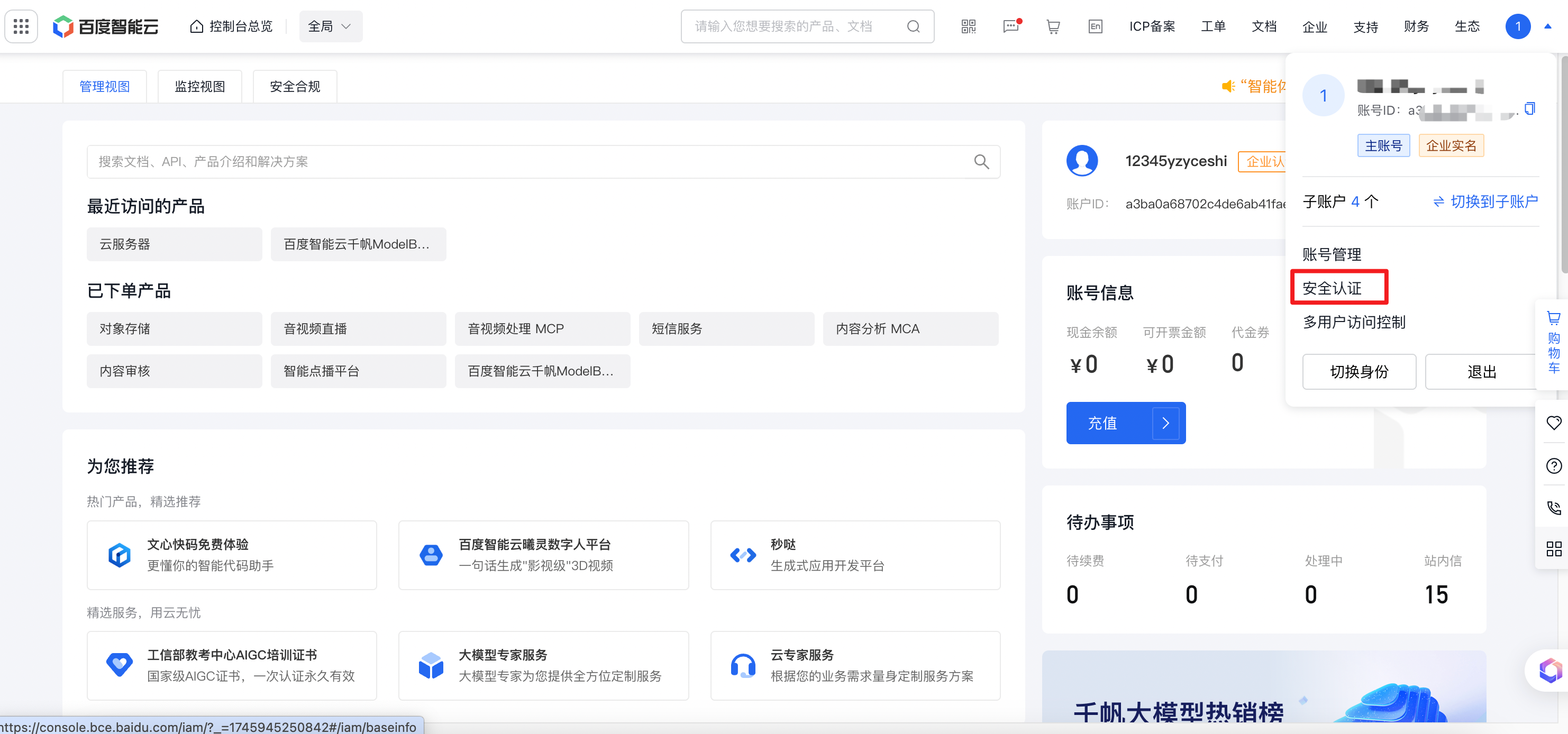Open the 秒哒 recommendation card
This screenshot has height=734, width=1568.
point(855,554)
